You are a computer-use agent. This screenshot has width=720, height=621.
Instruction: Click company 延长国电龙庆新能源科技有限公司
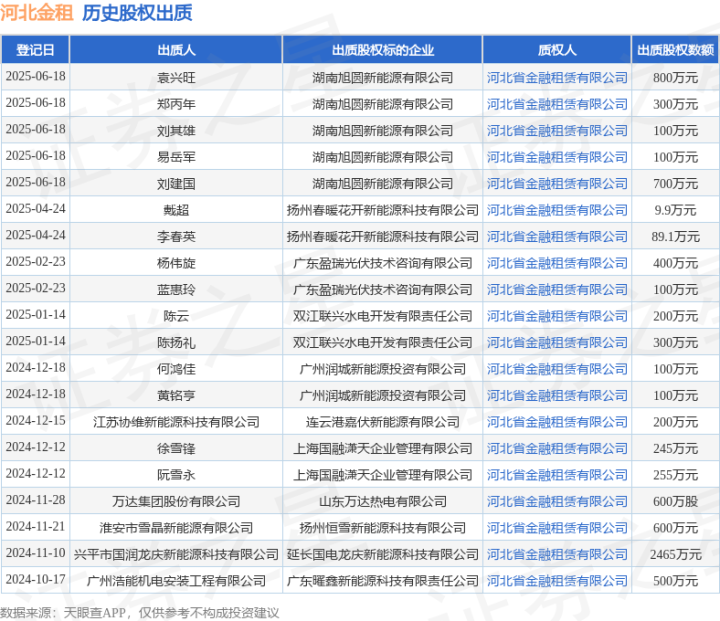[382, 554]
